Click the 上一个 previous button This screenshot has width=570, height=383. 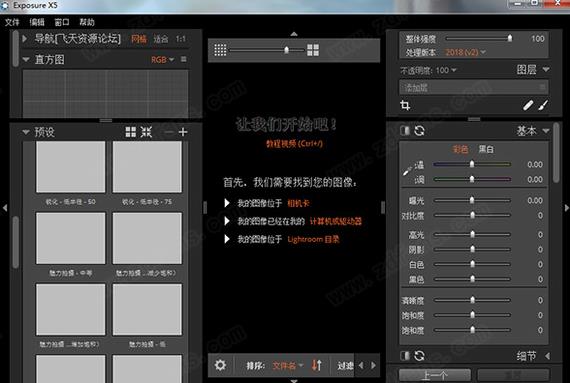(x=435, y=376)
